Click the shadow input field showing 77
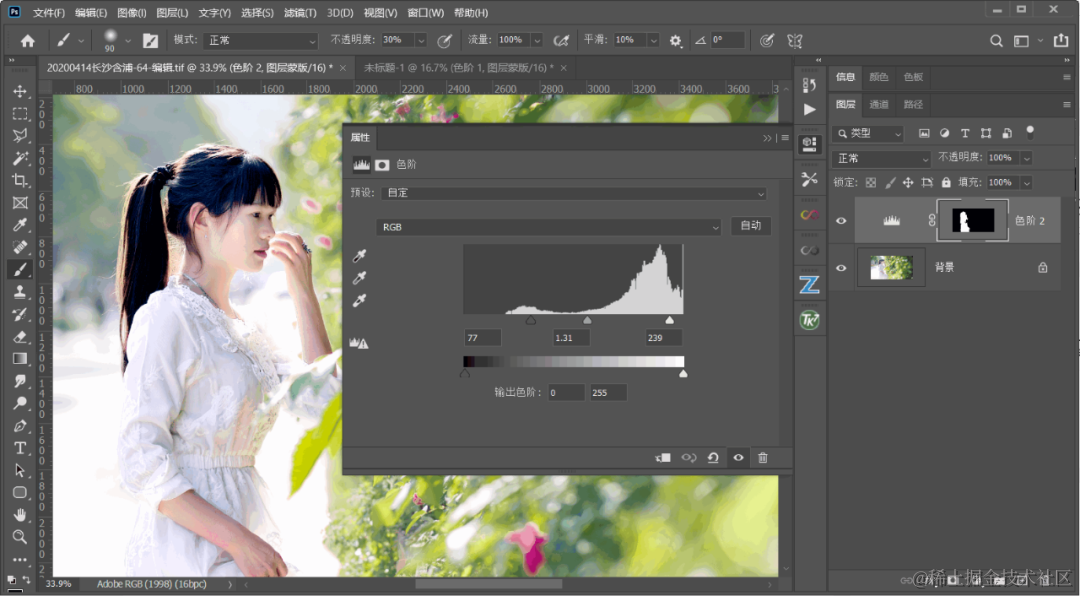Image resolution: width=1080 pixels, height=596 pixels. tap(483, 338)
